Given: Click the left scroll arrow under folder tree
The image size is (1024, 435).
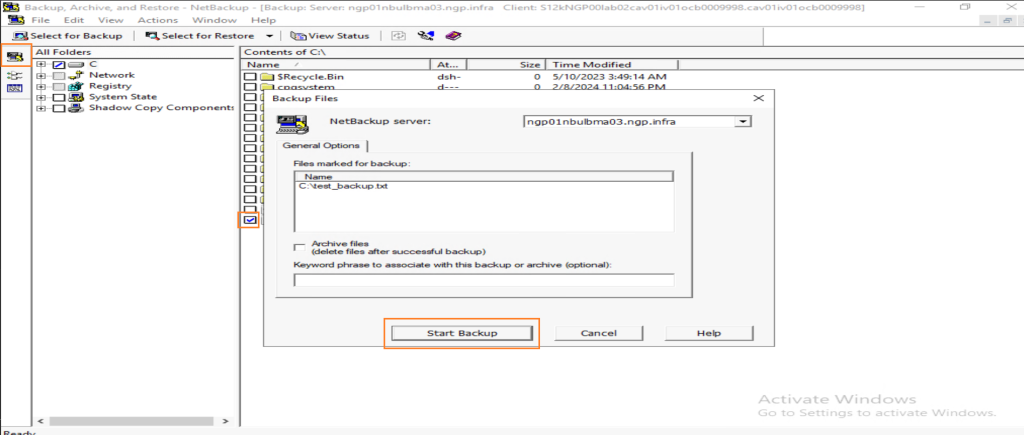Looking at the screenshot, I should tap(40, 421).
